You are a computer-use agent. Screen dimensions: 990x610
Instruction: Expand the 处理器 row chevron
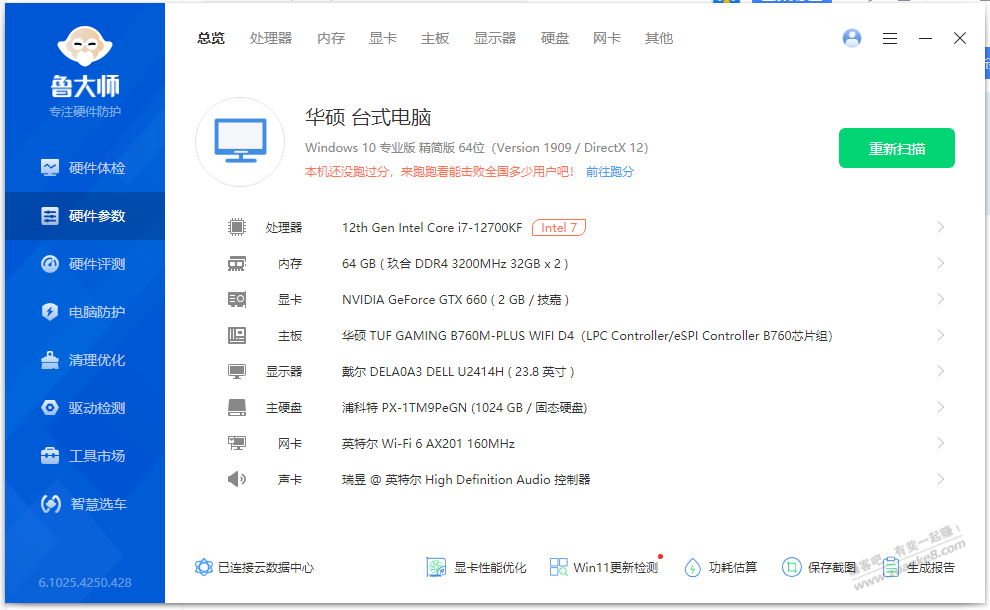941,227
